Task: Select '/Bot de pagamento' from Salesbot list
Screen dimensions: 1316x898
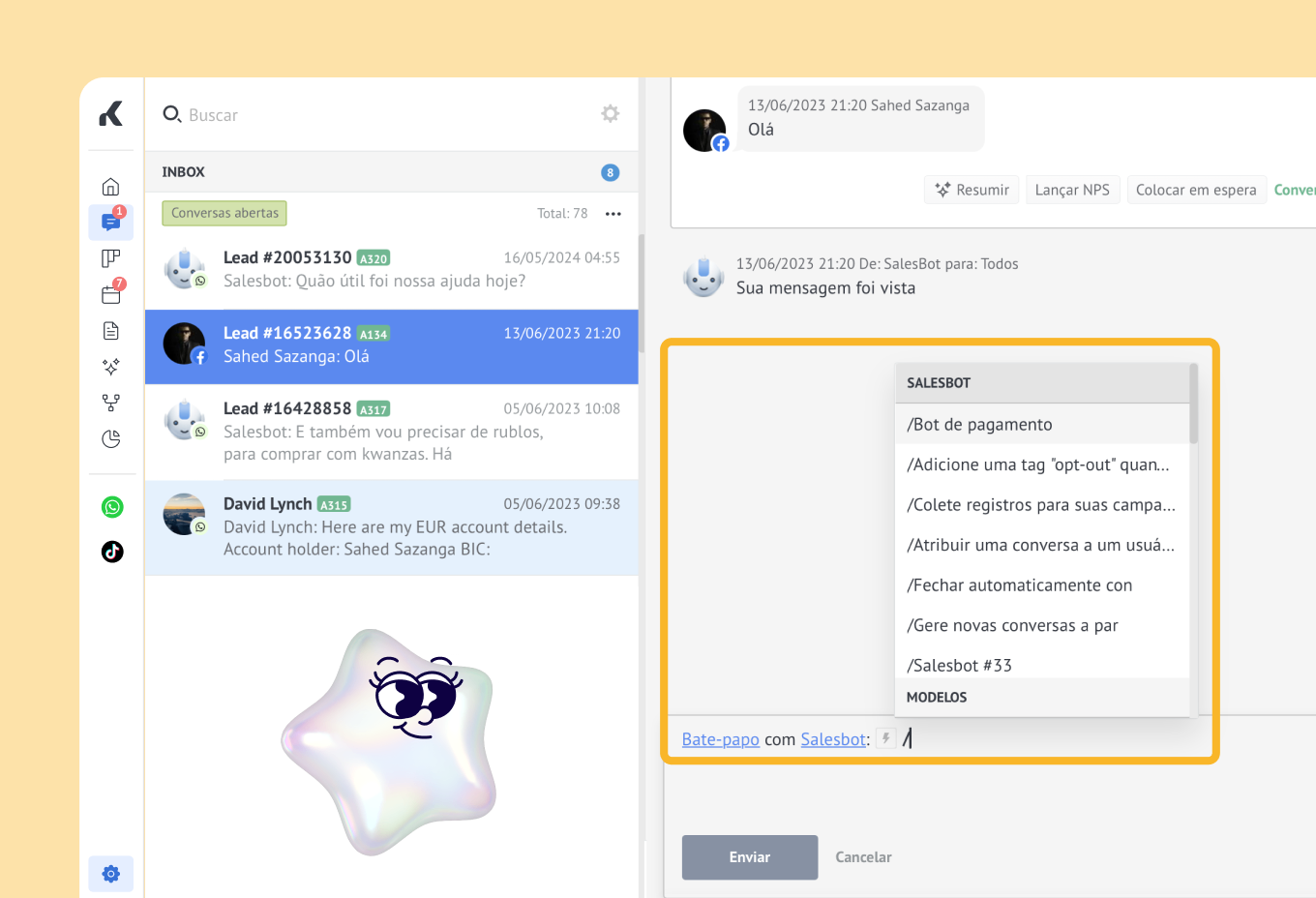Action: point(979,425)
